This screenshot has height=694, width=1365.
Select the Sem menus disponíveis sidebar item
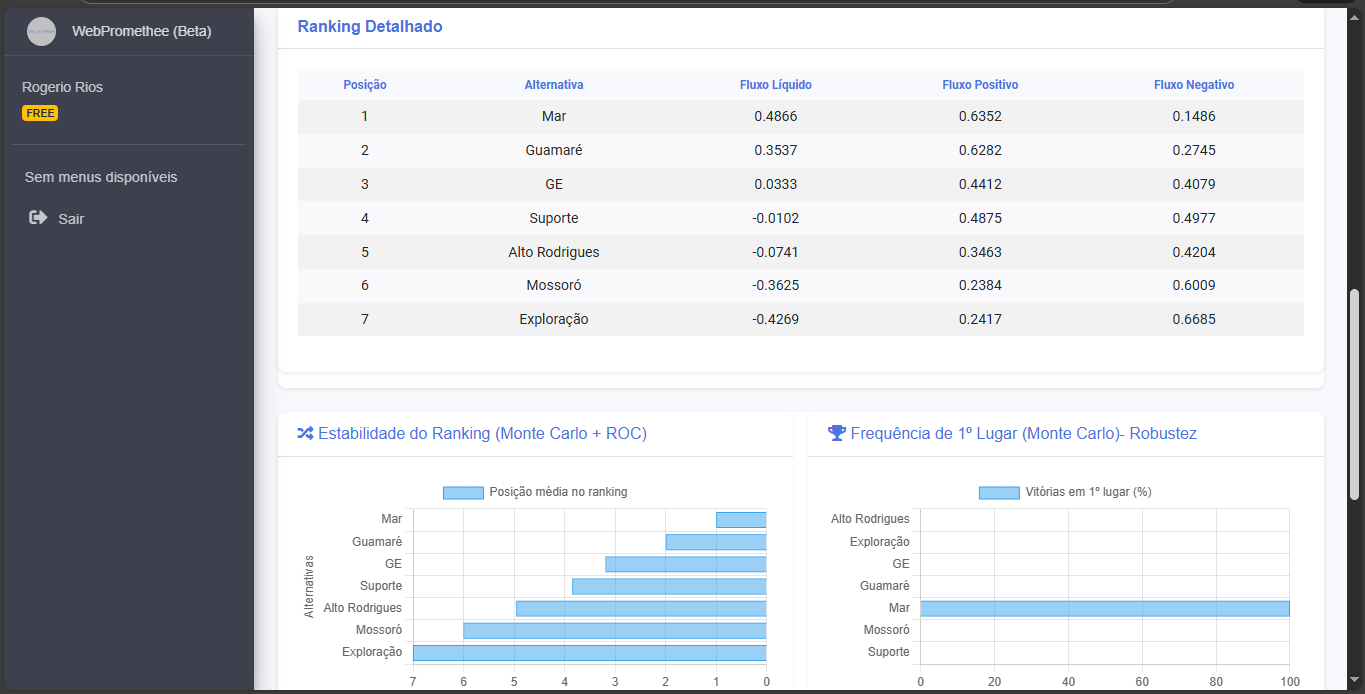pos(101,177)
